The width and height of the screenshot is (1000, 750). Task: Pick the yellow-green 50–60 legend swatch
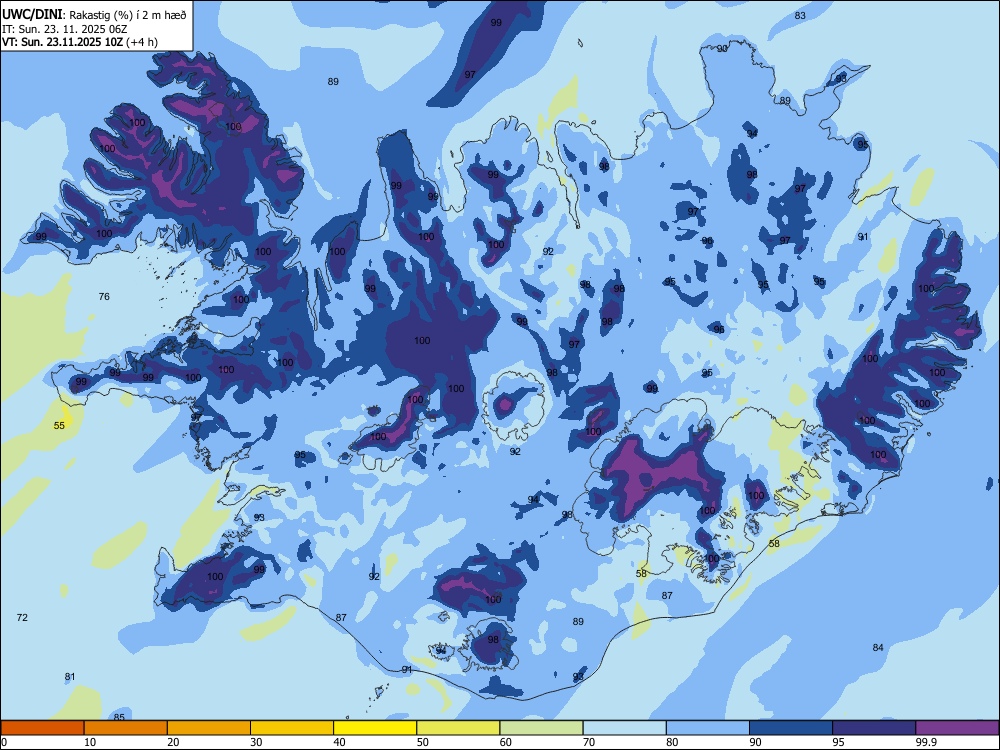coord(459,728)
